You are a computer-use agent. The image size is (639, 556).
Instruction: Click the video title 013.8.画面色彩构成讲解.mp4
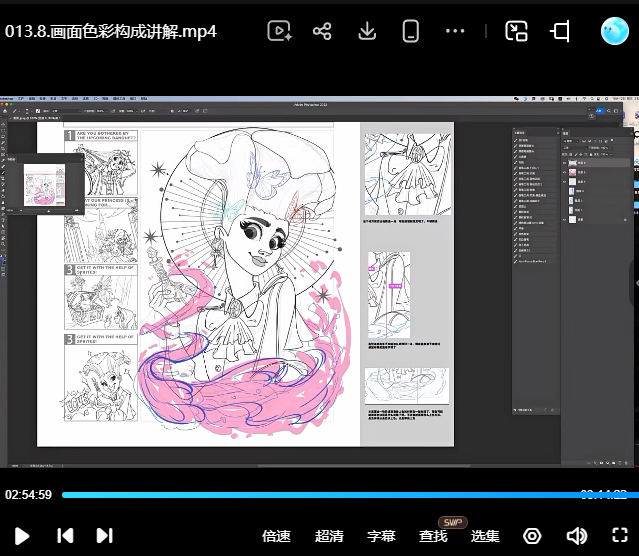pos(110,31)
